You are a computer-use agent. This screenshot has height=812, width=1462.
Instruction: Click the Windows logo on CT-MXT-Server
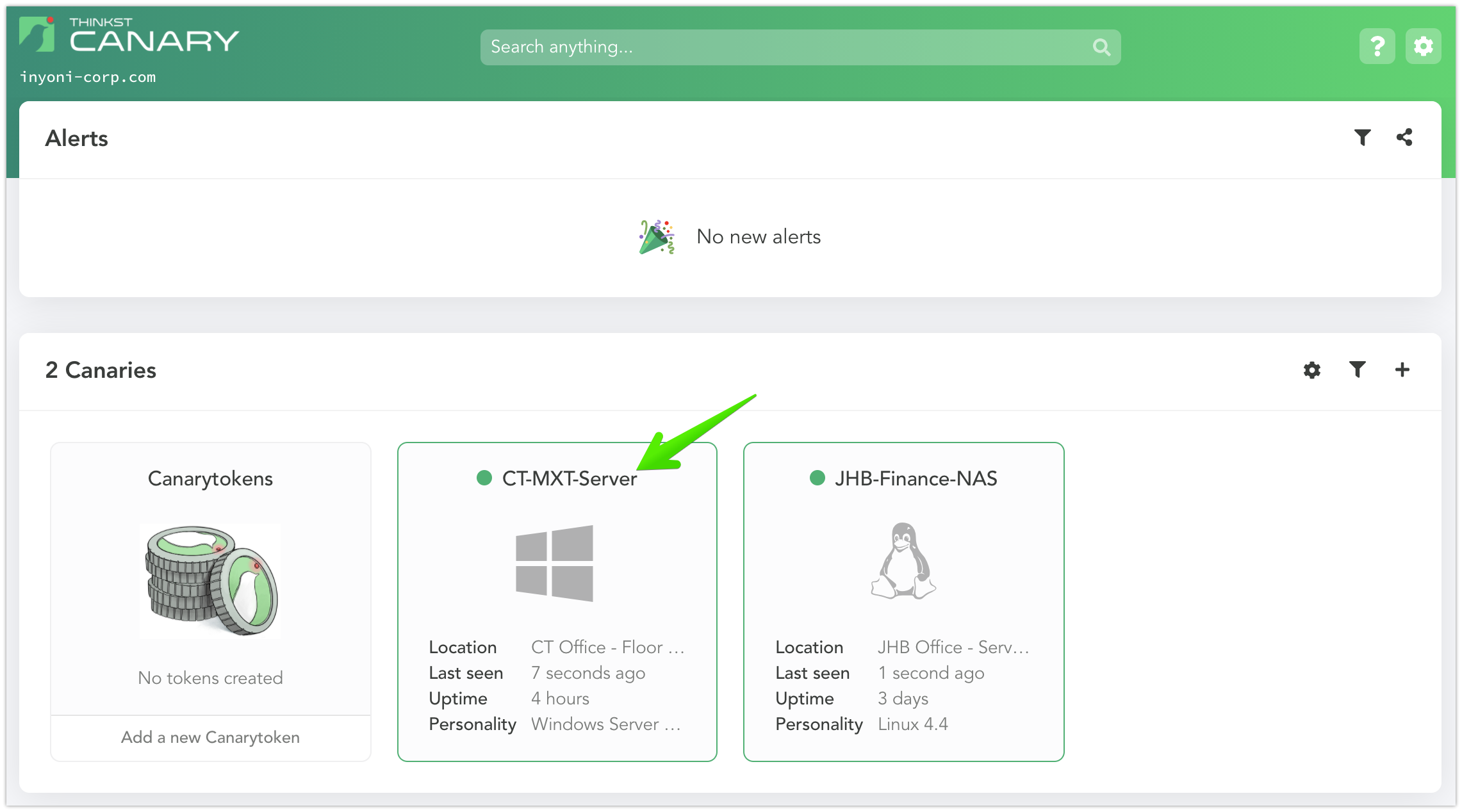(554, 563)
